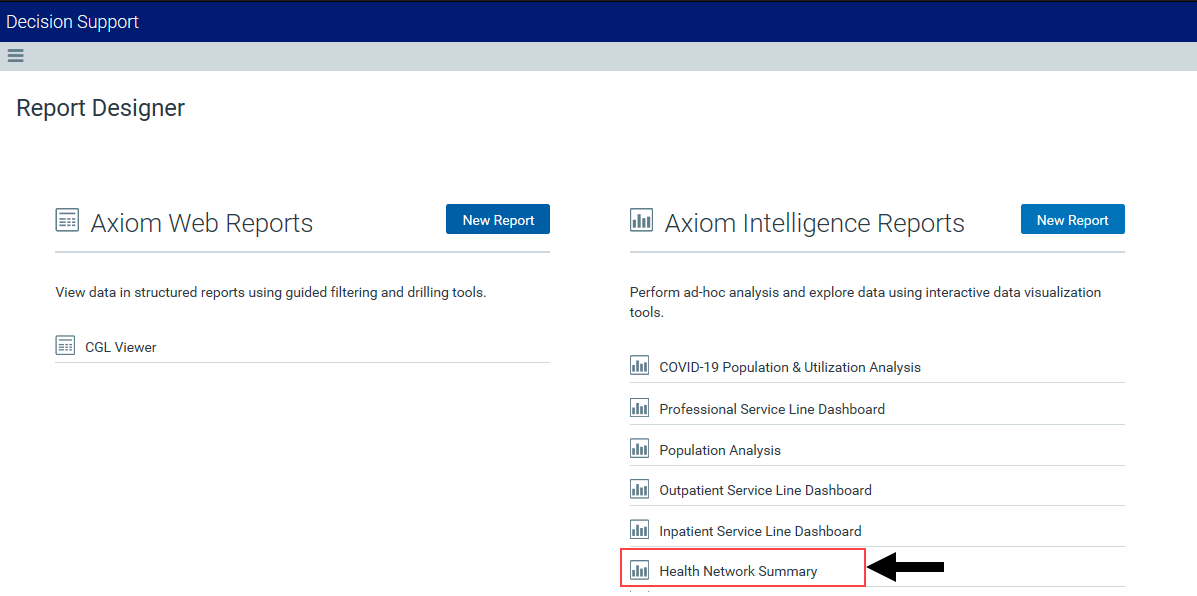The height and width of the screenshot is (596, 1197).
Task: Click the chart icon beside Inpatient Service Line Dashboard
Action: [x=639, y=530]
